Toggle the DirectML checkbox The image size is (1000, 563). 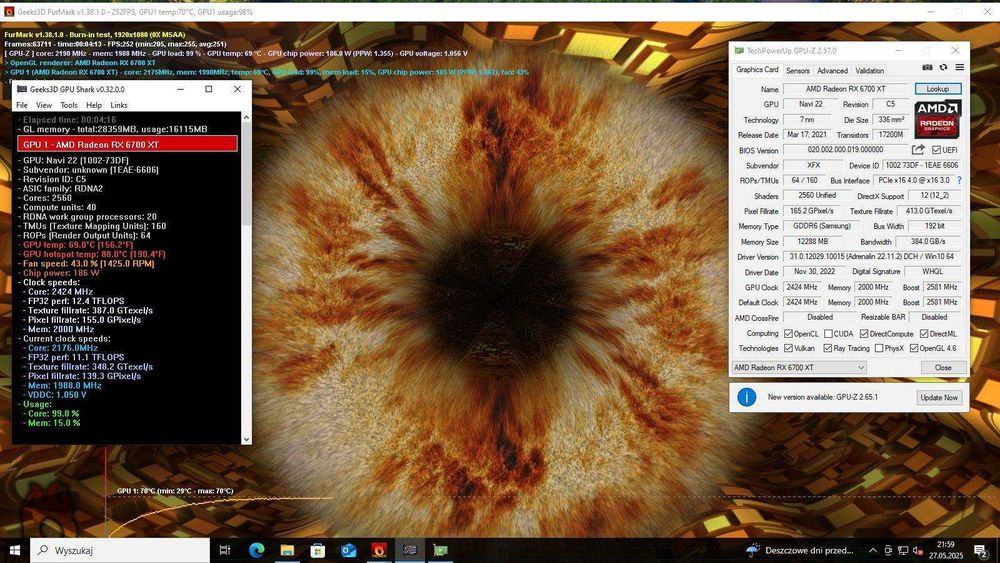pos(923,333)
